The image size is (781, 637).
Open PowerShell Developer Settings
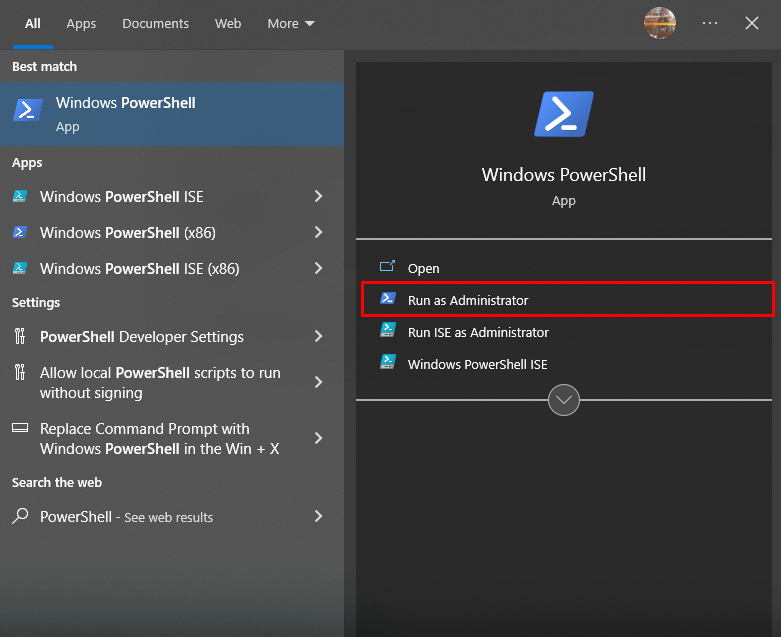tap(172, 336)
